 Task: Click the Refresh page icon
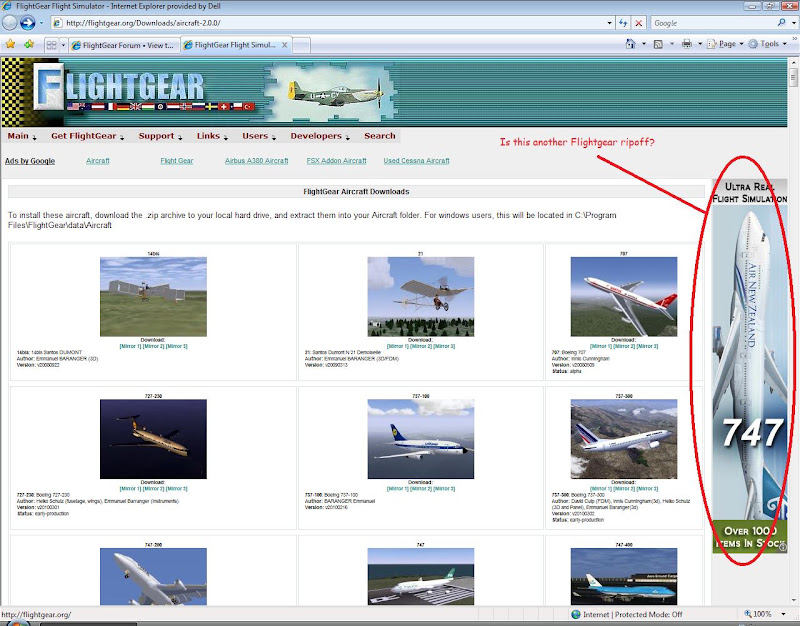623,23
